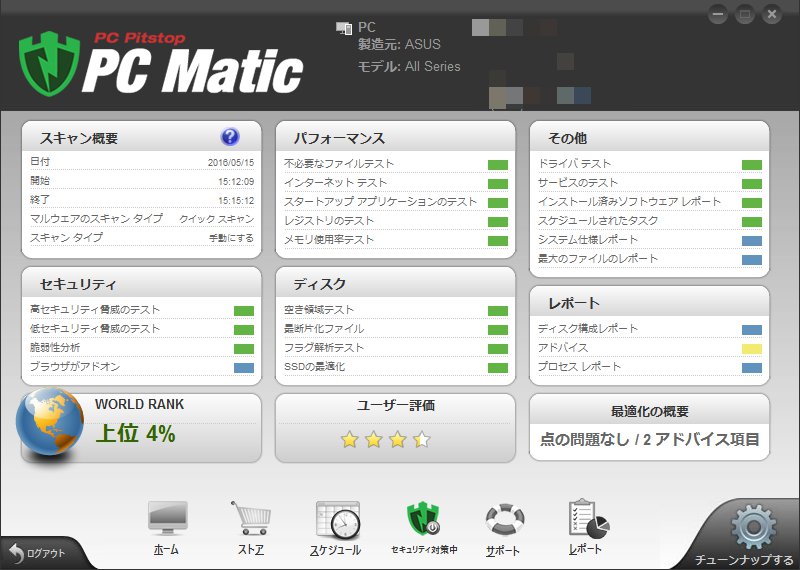Viewport: 800px width, 570px height.
Task: Open the フラグ解析テスト row
Action: [x=395, y=348]
